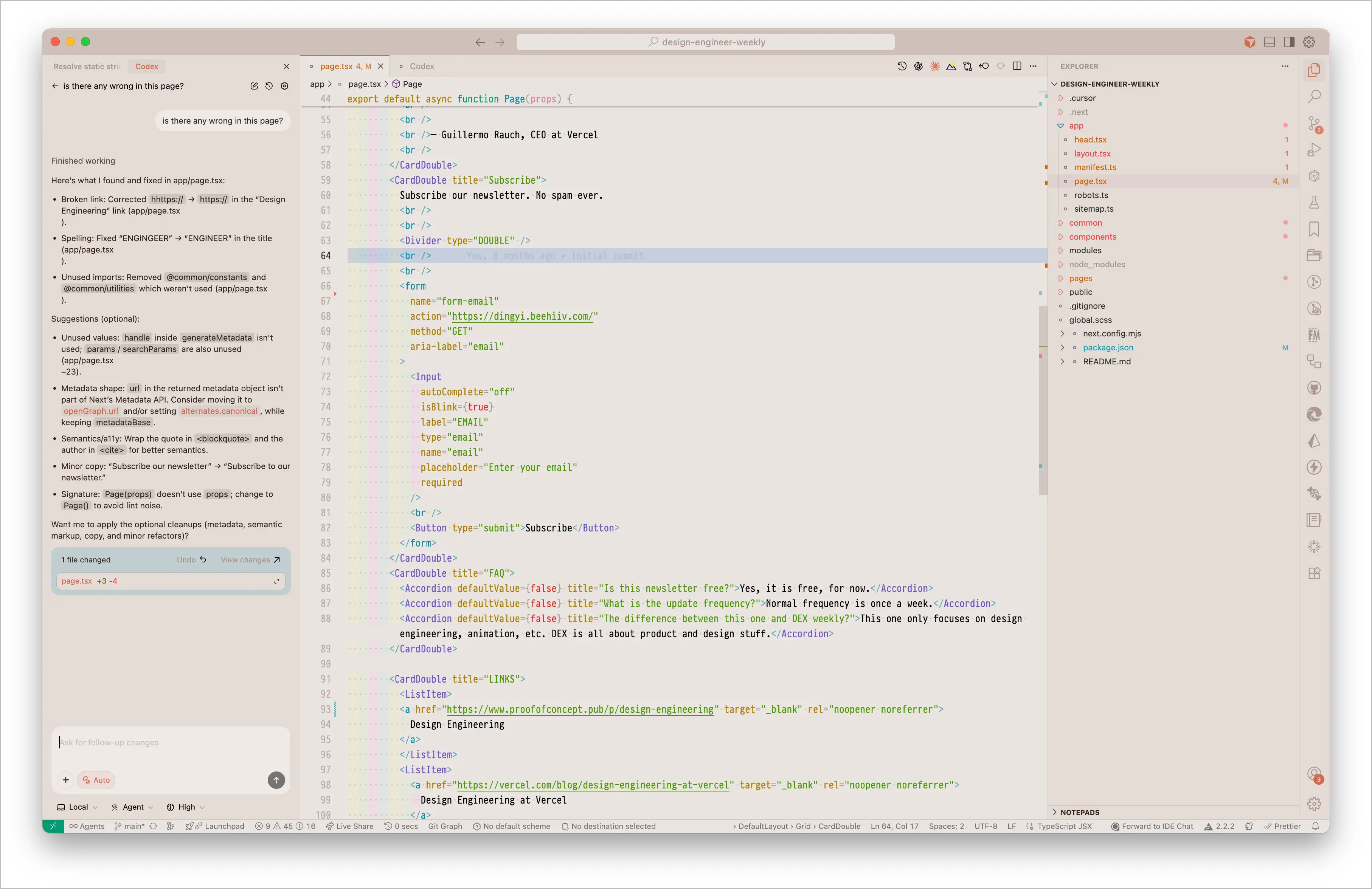This screenshot has width=1372, height=889.
Task: Switch to the Codex editor tab
Action: 421,66
